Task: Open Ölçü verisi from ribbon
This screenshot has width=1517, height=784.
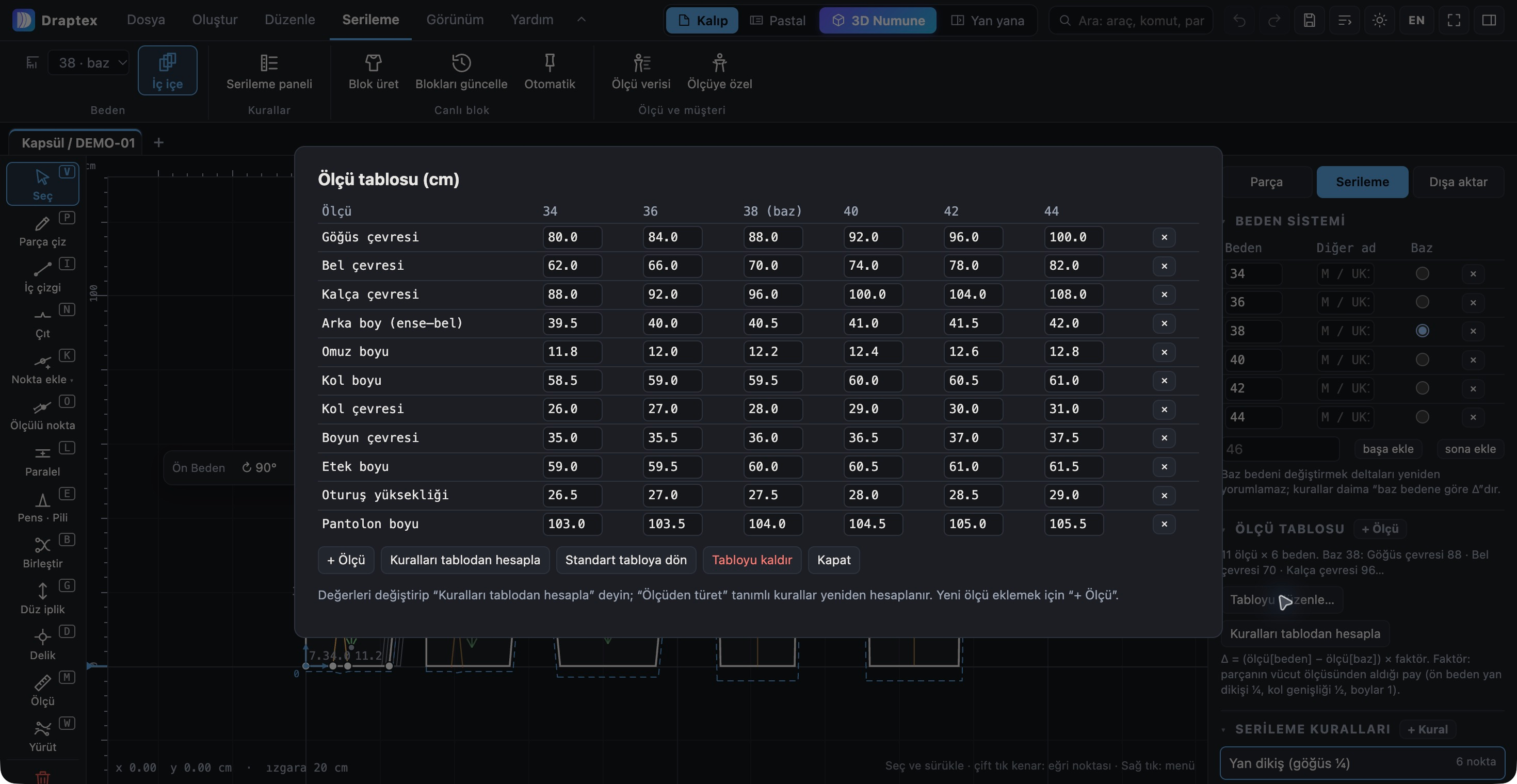Action: point(641,71)
